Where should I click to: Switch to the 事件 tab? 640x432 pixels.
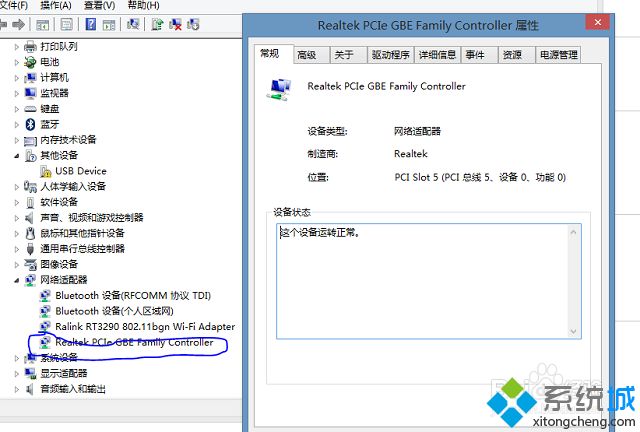[x=480, y=55]
